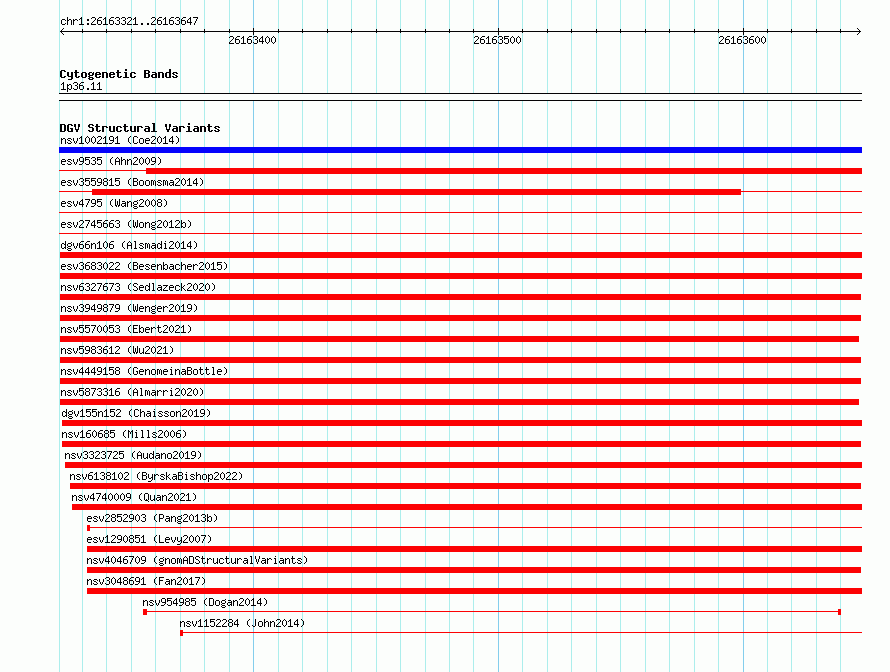The height and width of the screenshot is (672, 890).
Task: Click nsv6327673 (Sedlazeck2020) variant label
Action: coord(138,287)
